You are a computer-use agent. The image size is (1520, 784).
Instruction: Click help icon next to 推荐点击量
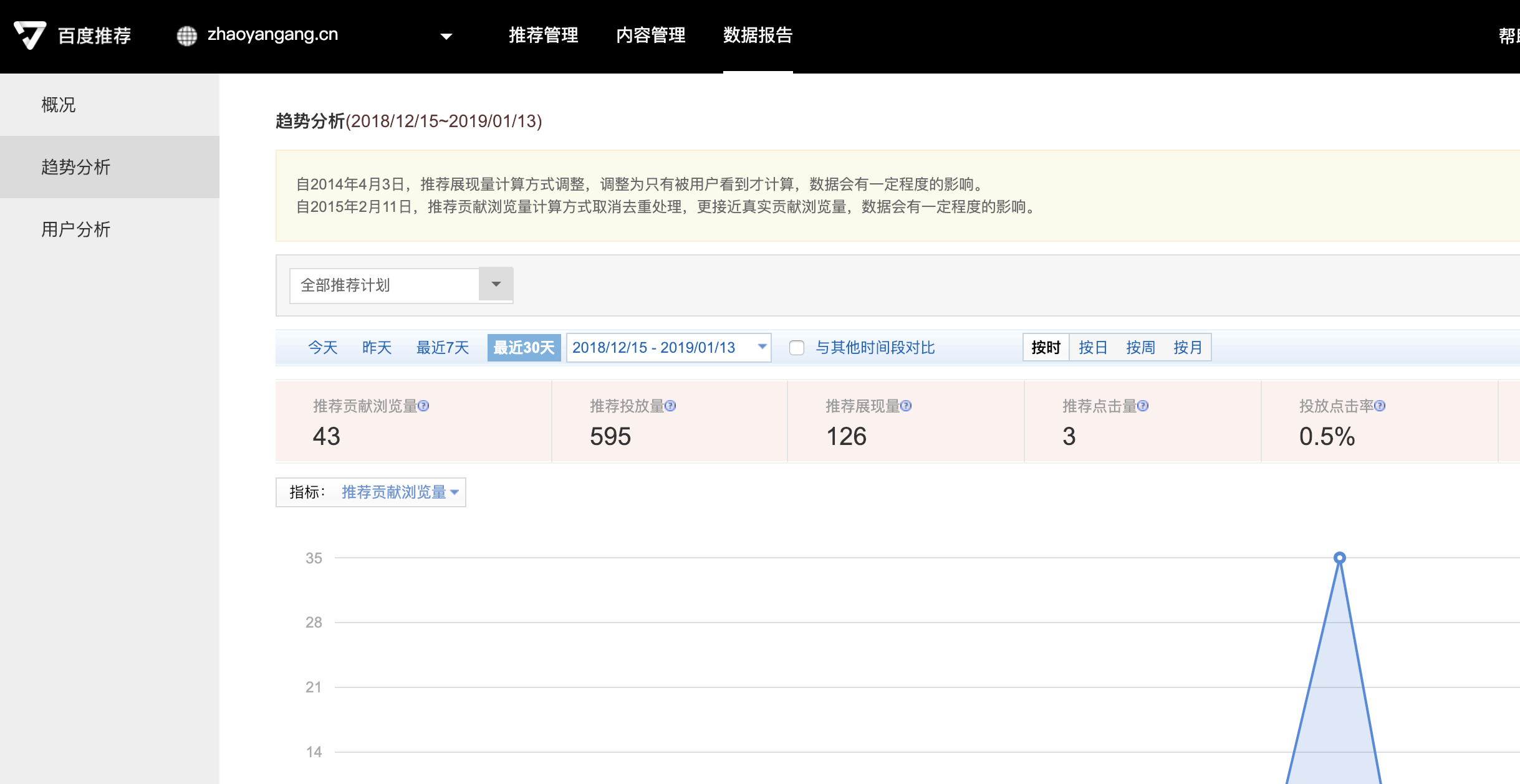1143,406
